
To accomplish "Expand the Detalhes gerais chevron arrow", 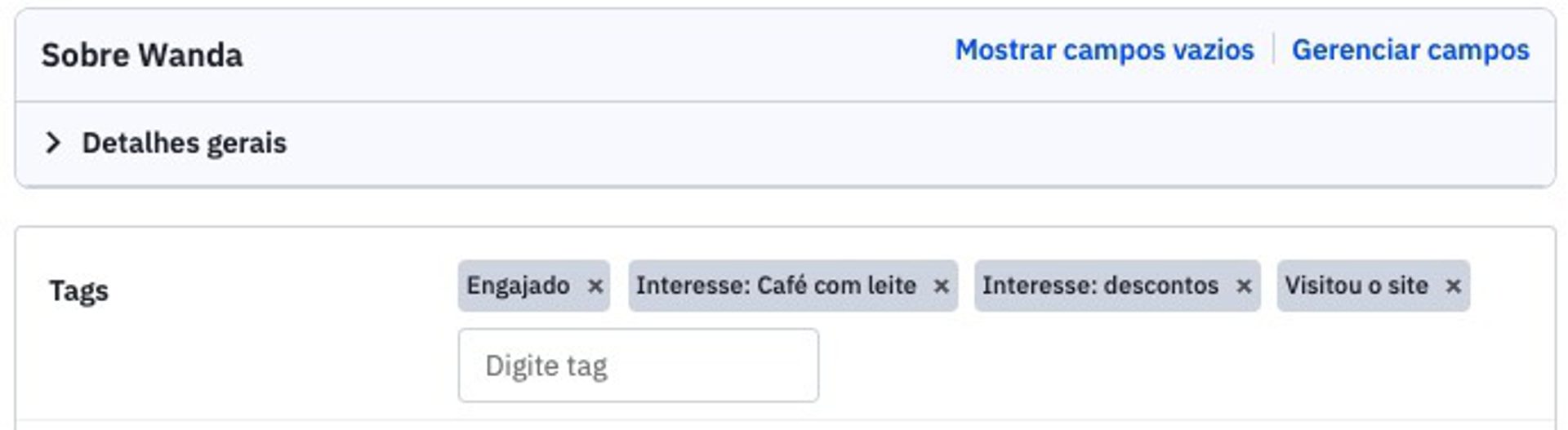I will coord(54,144).
